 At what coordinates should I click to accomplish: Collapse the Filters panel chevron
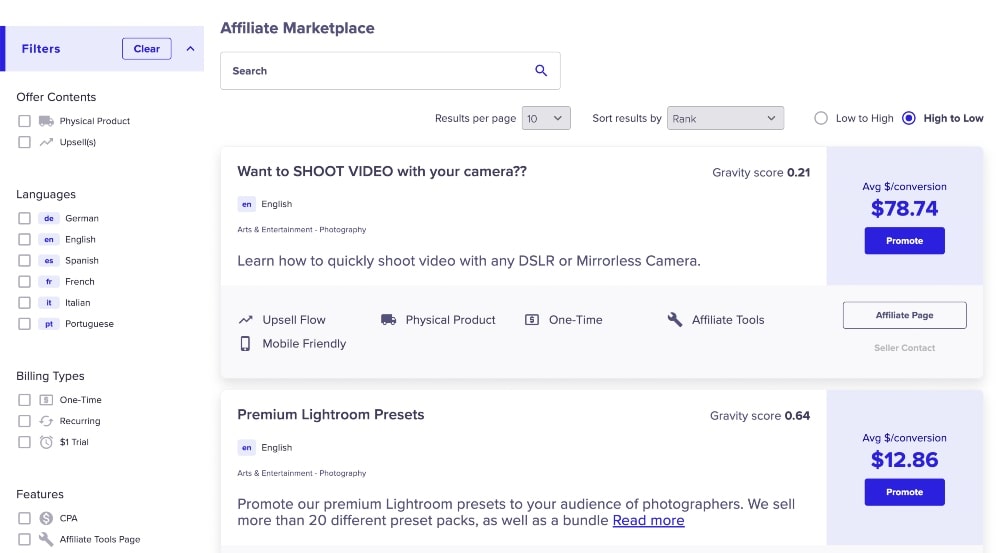tap(190, 49)
